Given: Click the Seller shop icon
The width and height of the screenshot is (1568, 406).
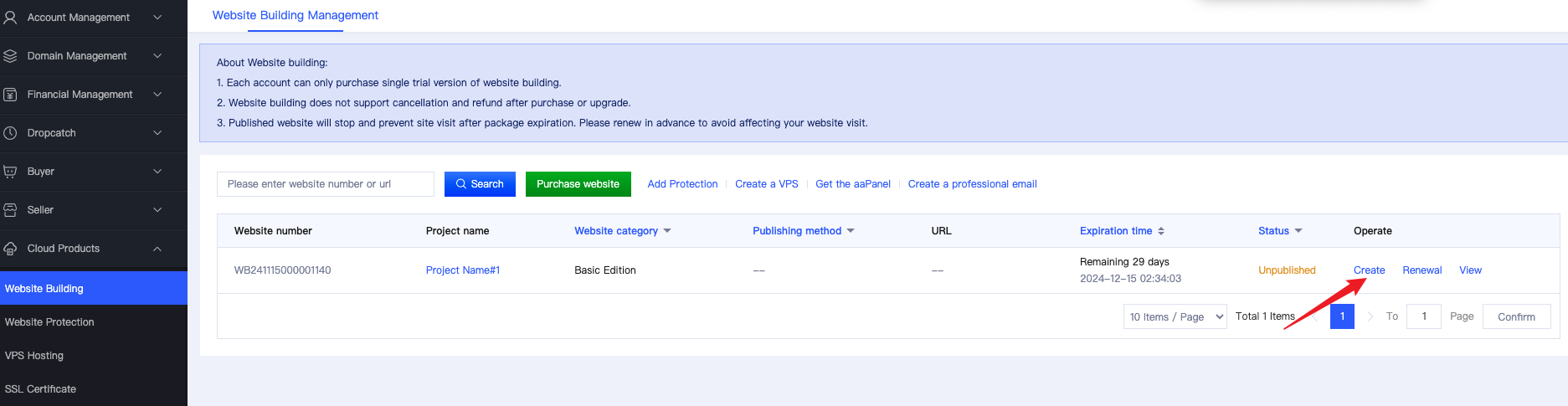Looking at the screenshot, I should 10,210.
